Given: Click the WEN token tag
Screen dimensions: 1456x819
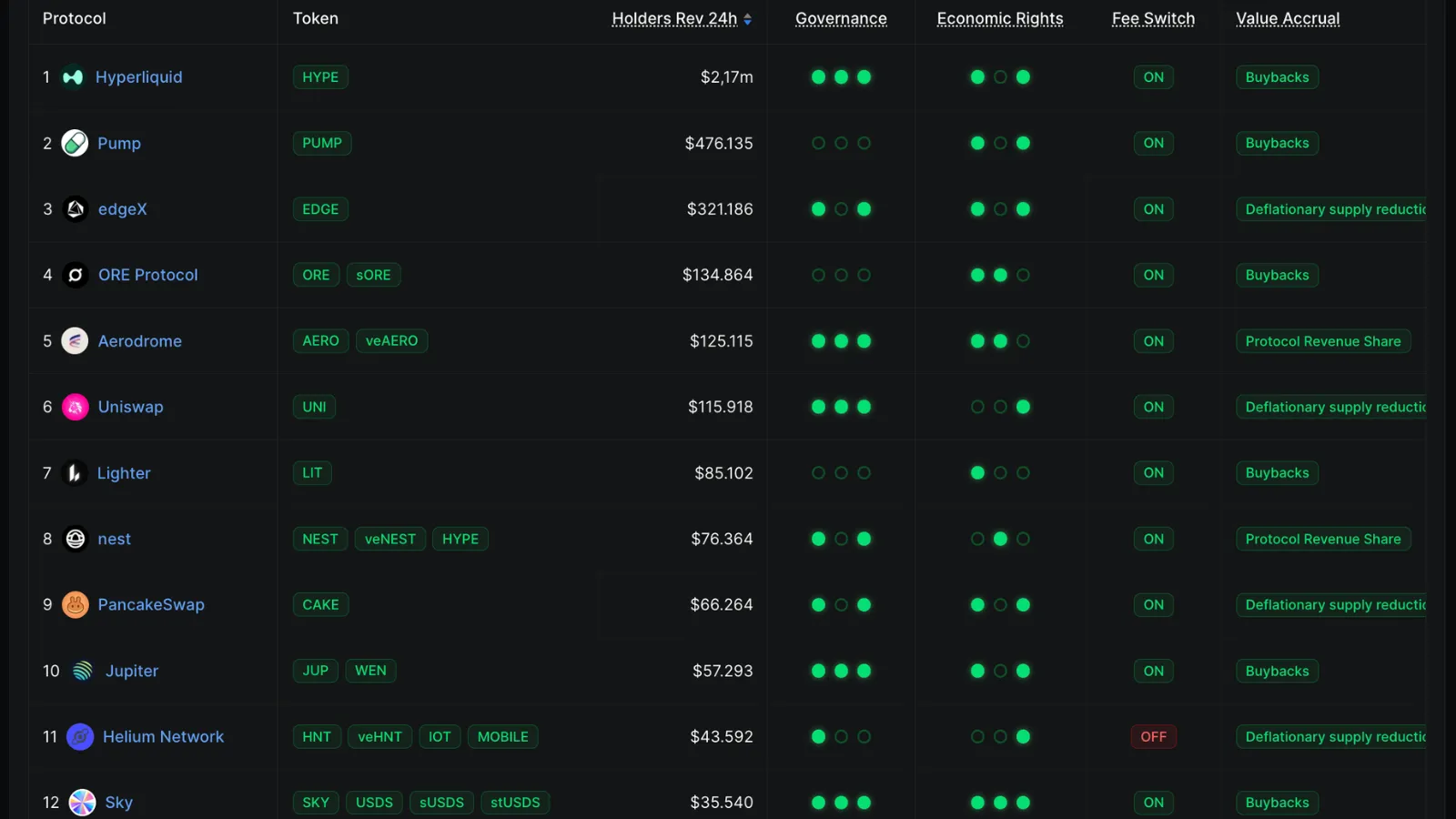Looking at the screenshot, I should 370,671.
